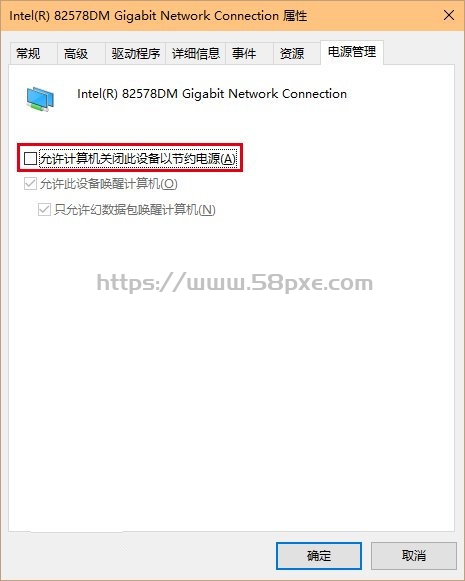The width and height of the screenshot is (465, 581).
Task: Close the properties dialog with X
Action: [x=449, y=16]
